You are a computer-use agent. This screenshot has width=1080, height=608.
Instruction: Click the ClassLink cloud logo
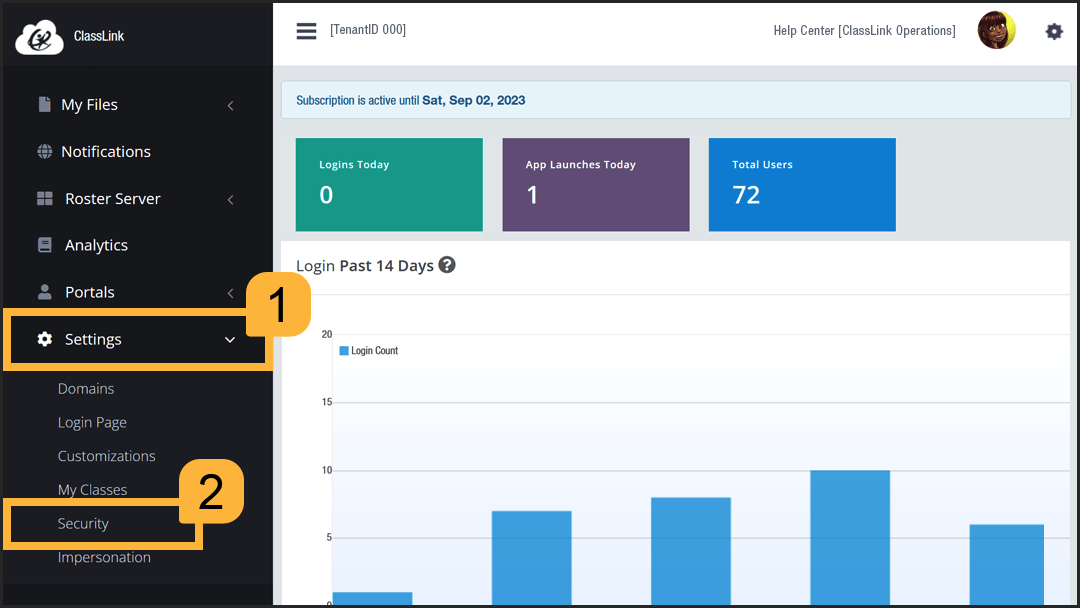point(39,37)
